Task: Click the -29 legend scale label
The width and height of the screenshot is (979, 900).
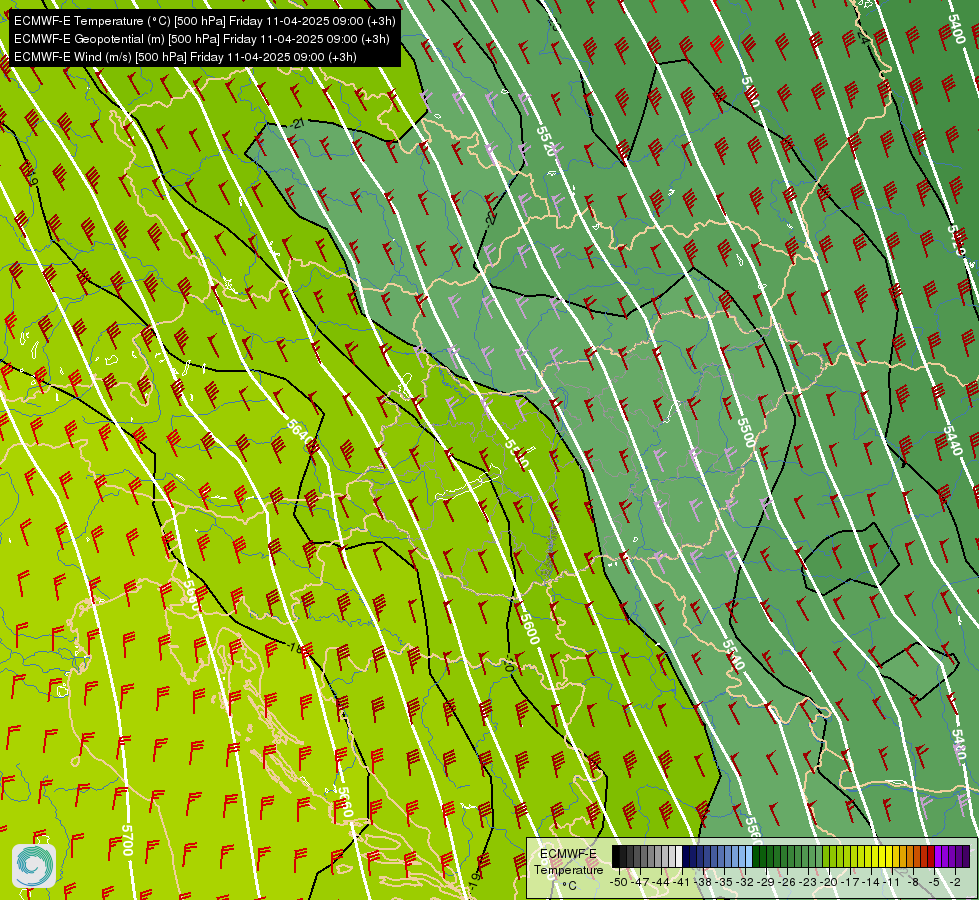Action: click(x=765, y=883)
